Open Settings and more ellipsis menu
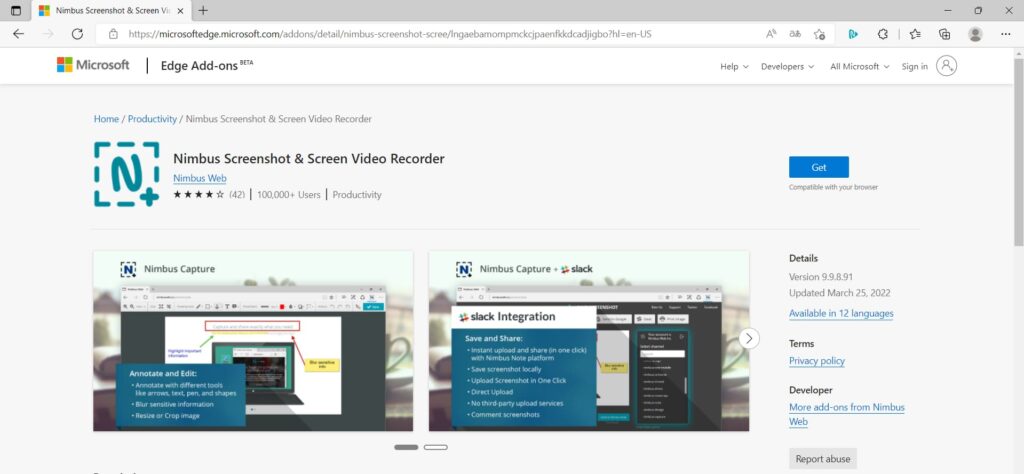The height and width of the screenshot is (474, 1024). coord(1006,34)
